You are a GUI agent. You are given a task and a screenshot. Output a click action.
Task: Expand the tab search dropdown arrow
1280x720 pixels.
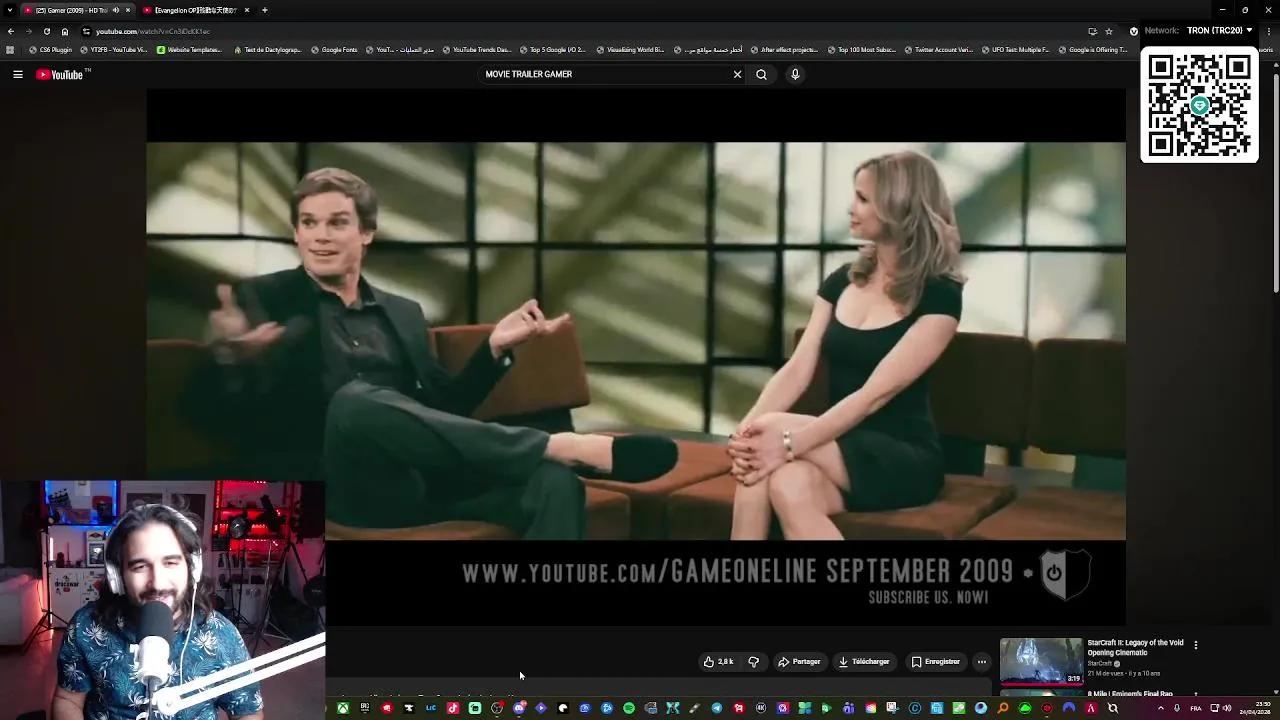8,10
